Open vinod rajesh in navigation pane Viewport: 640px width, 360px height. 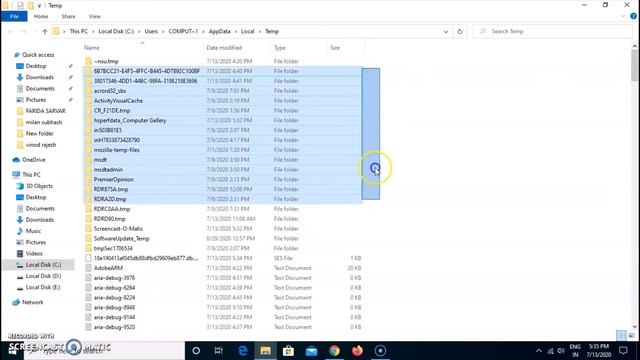point(41,145)
